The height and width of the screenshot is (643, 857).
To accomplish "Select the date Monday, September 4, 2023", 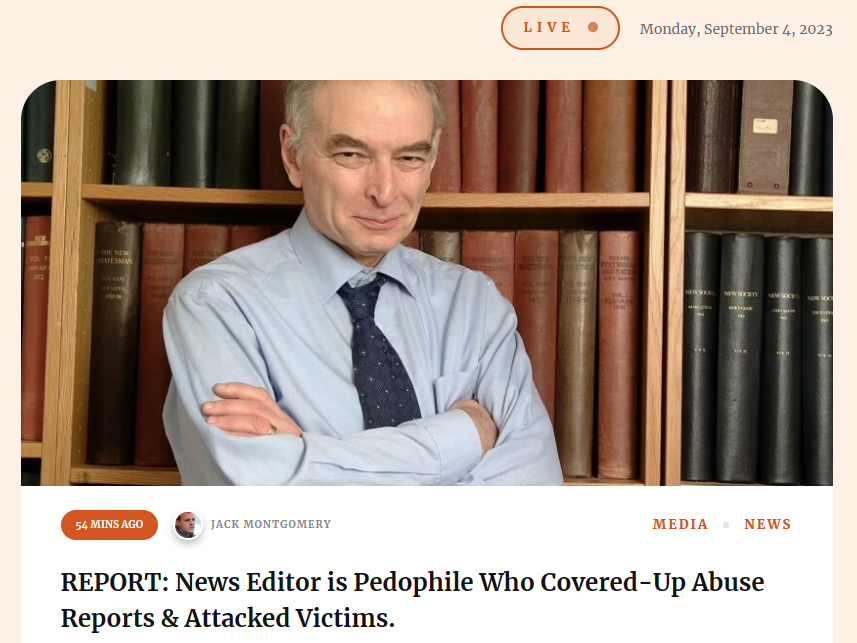I will tap(736, 29).
